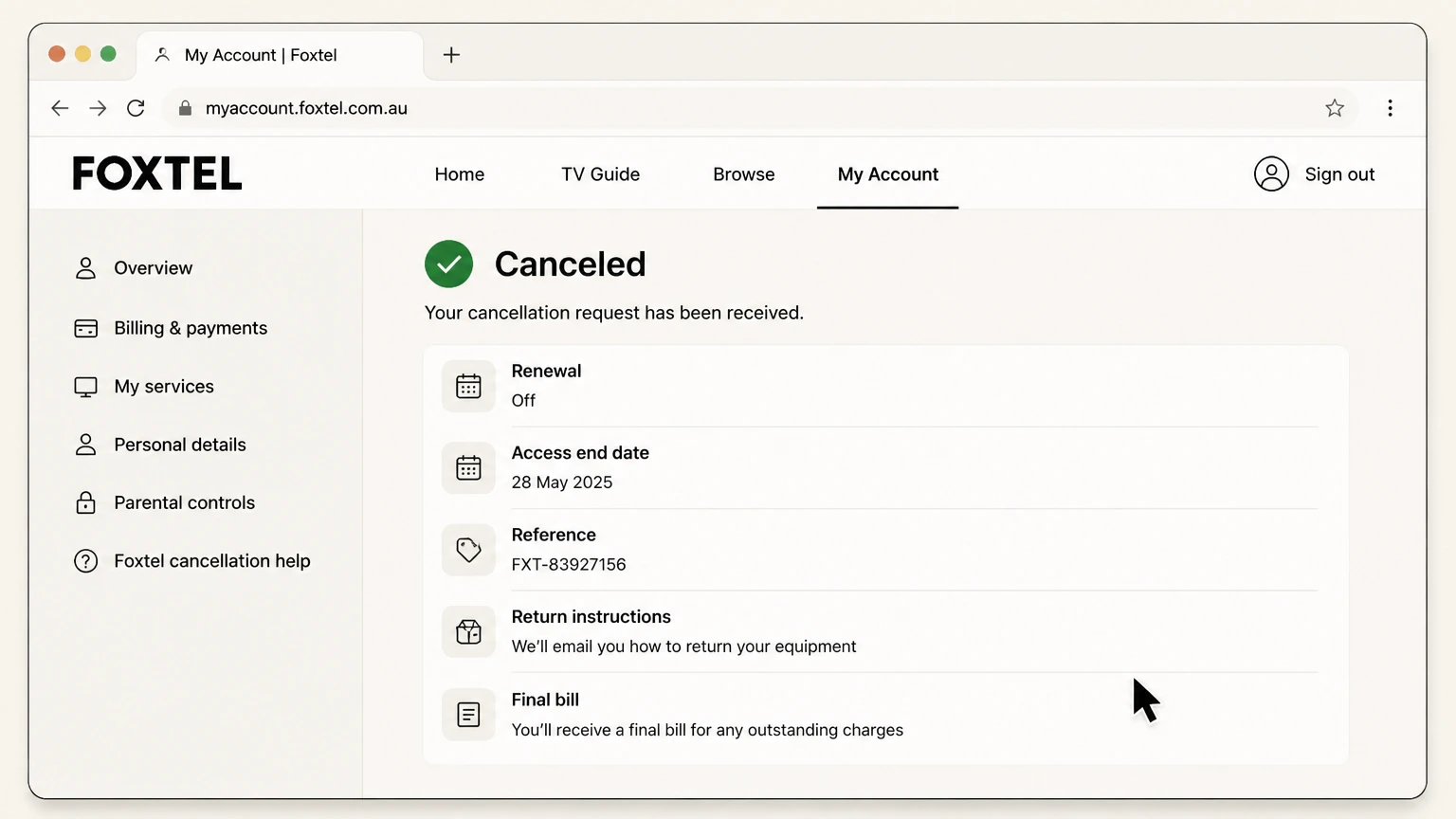Click the Return instructions label

[x=591, y=617]
